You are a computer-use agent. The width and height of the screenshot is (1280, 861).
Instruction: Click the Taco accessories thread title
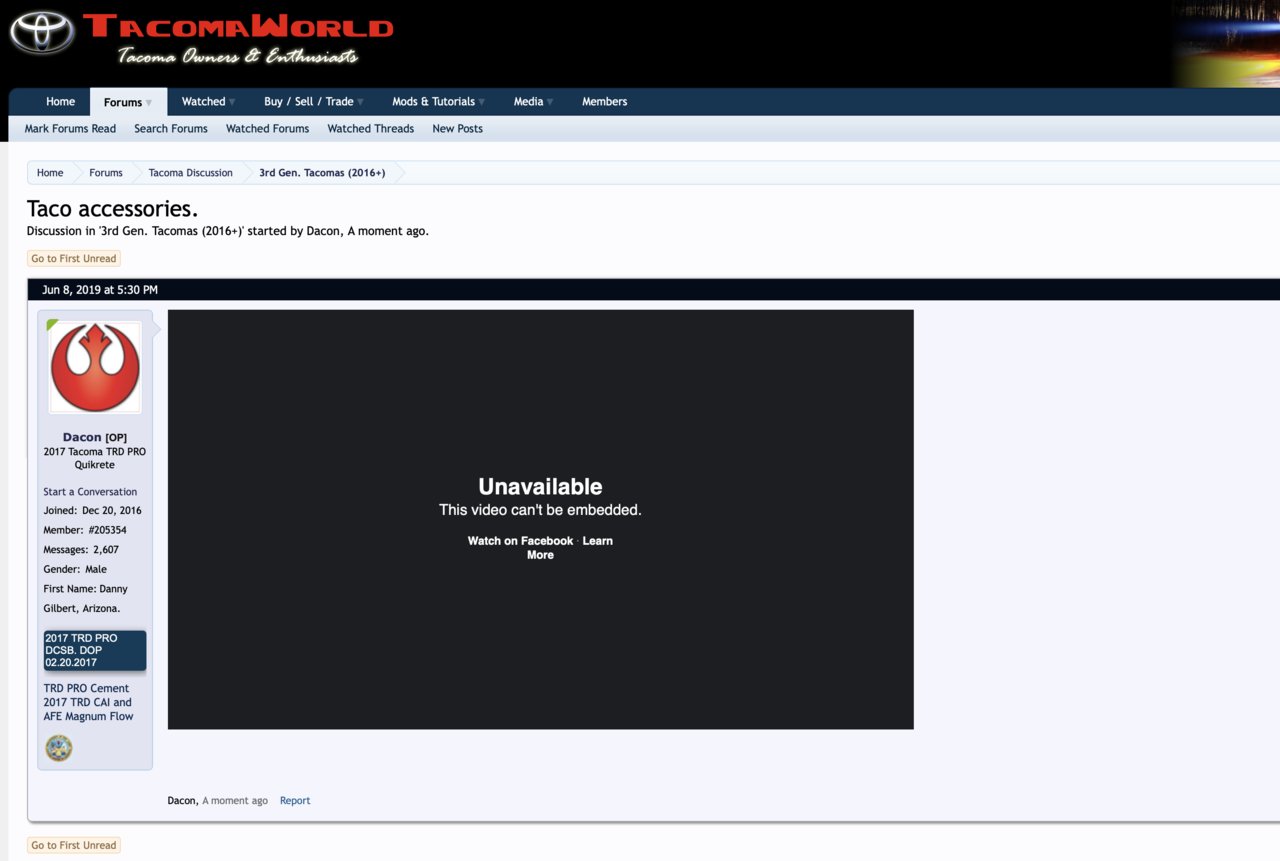[x=112, y=209]
